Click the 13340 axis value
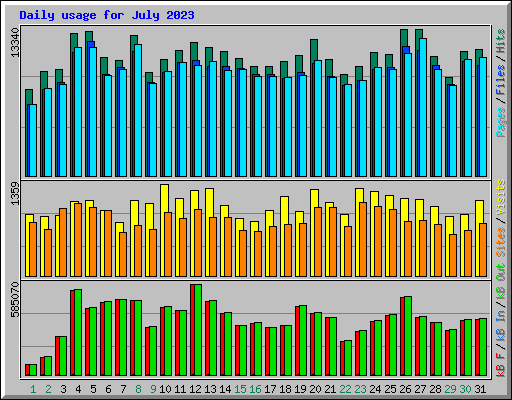 click(x=15, y=43)
